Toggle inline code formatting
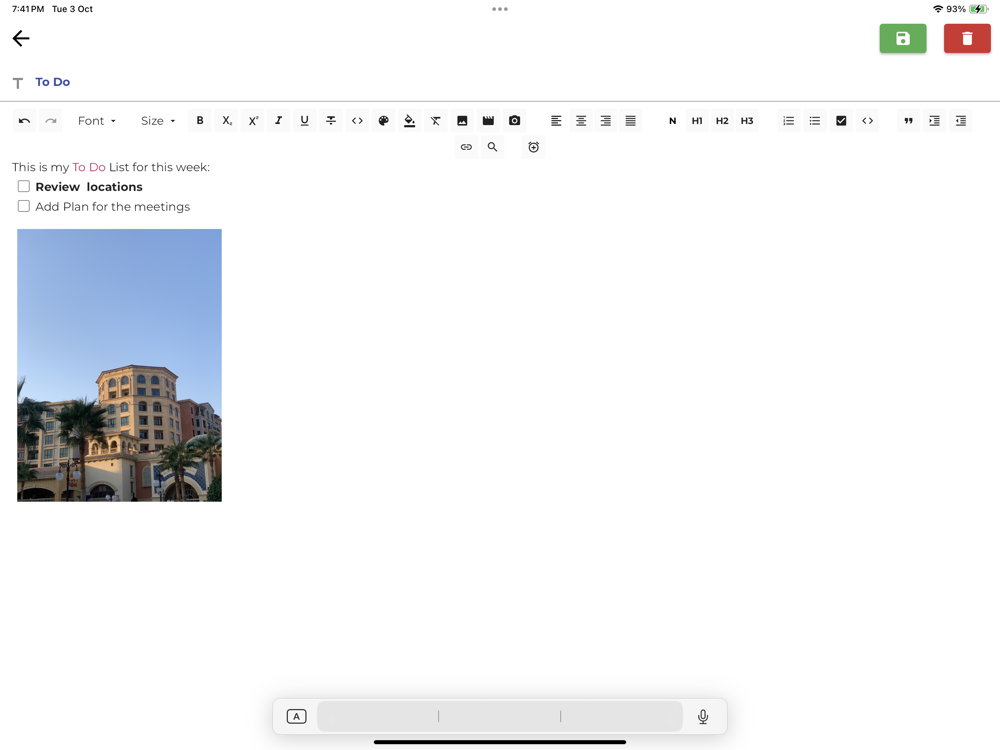The image size is (1000, 750). click(357, 121)
